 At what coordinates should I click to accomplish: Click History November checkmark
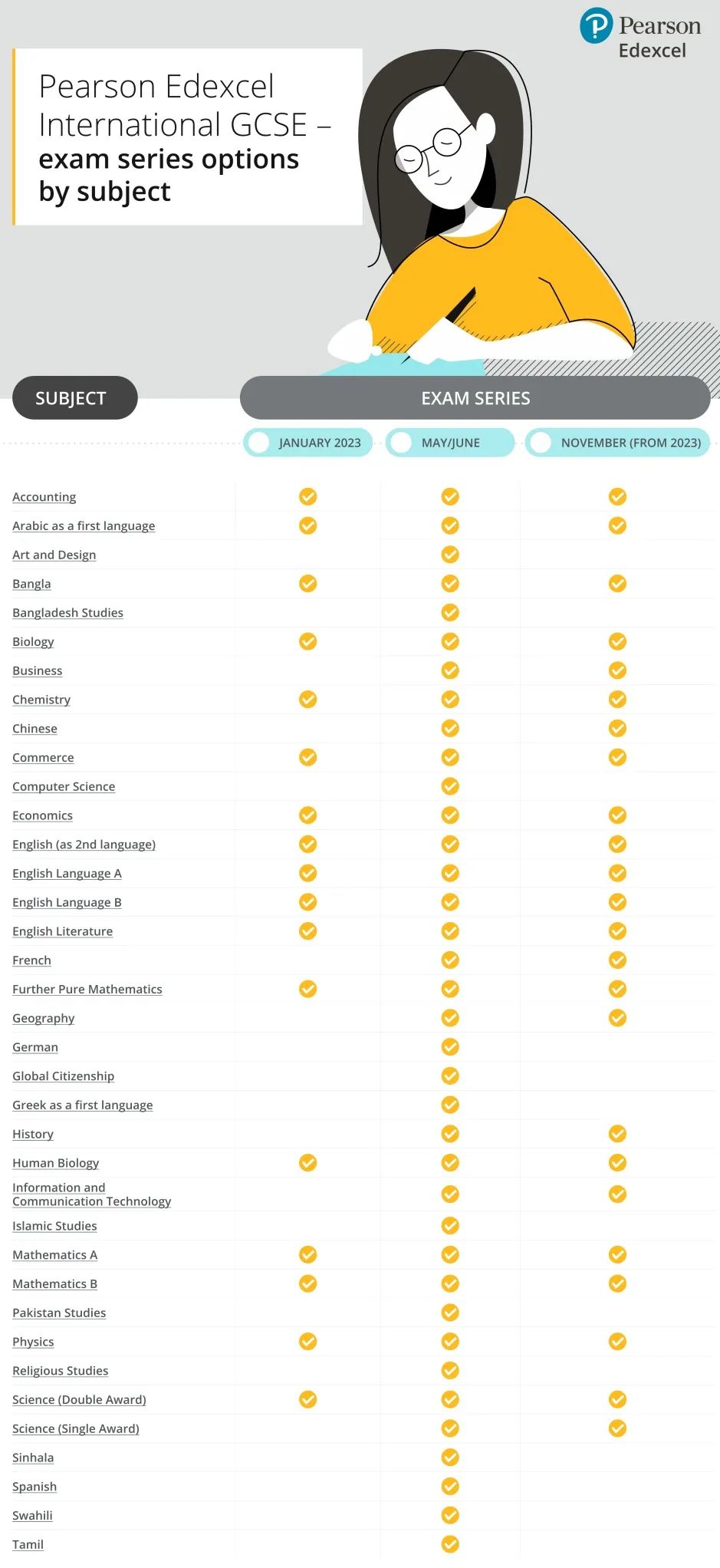tap(617, 1133)
